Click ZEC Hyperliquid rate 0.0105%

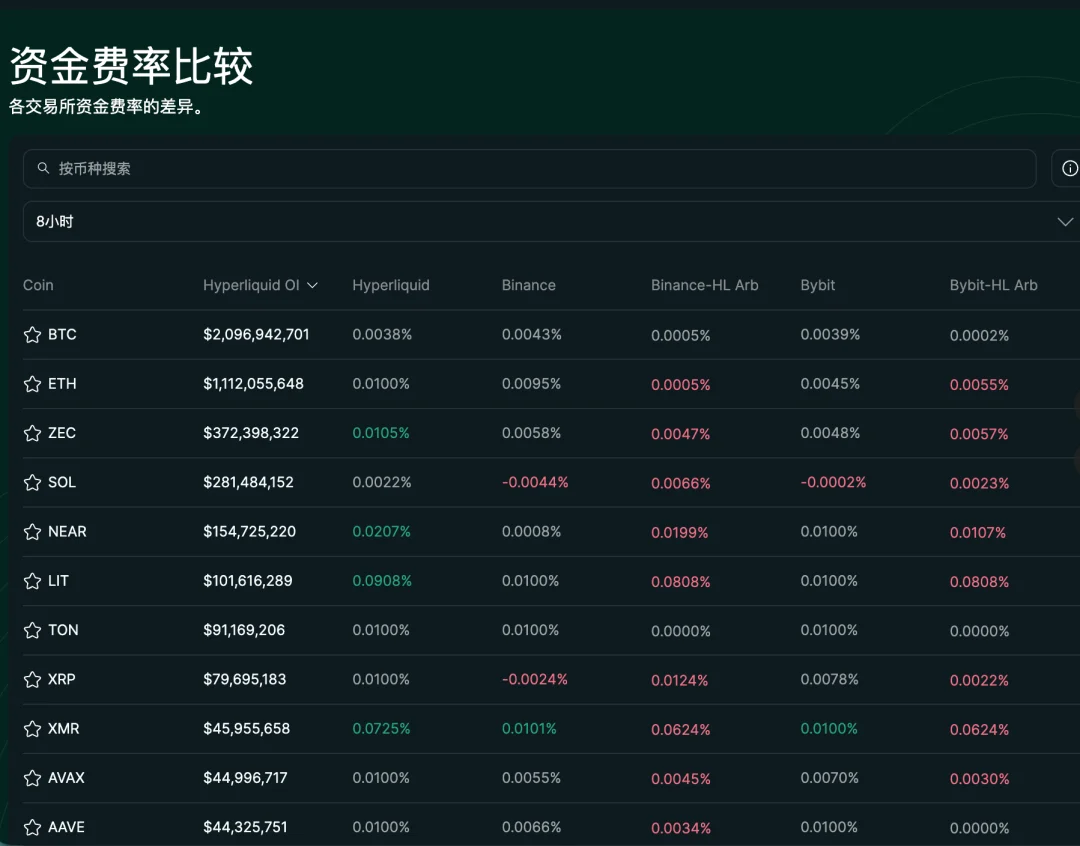(x=381, y=433)
